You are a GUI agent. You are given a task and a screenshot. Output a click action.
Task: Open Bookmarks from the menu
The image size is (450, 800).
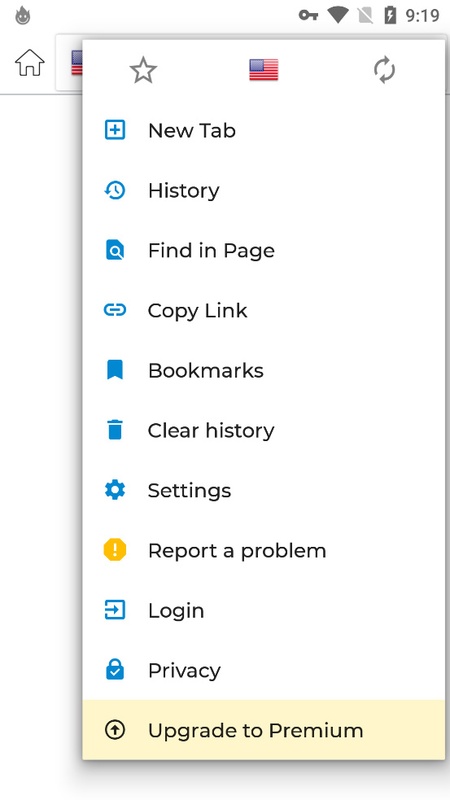click(263, 370)
